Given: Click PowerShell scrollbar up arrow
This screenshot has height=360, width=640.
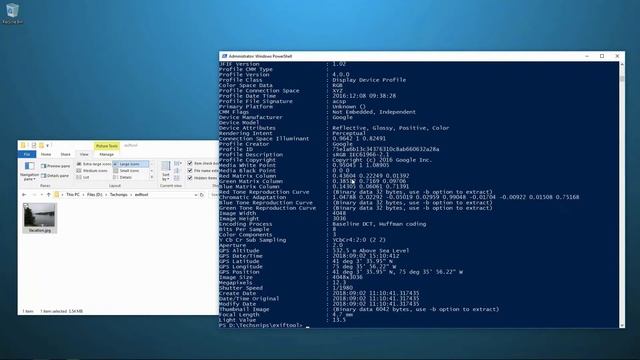Looking at the screenshot, I should 622,64.
